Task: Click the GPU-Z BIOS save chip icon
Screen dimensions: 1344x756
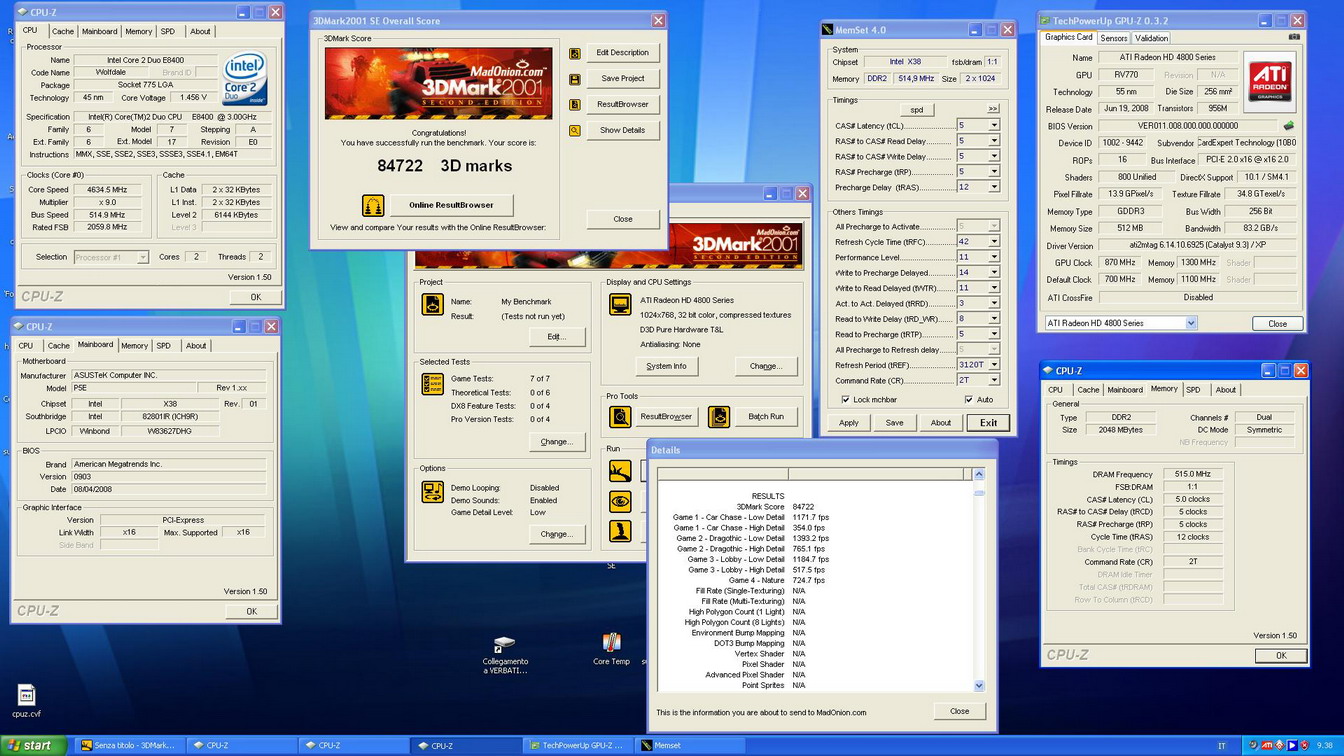Action: 1288,126
